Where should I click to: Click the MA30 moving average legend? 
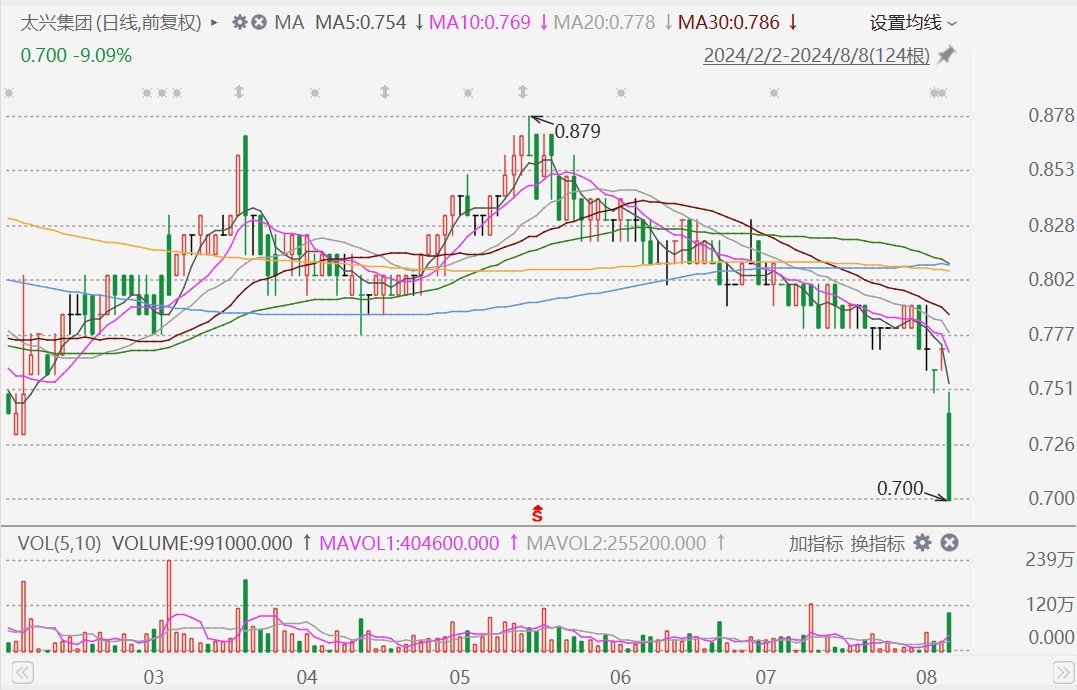[x=731, y=22]
